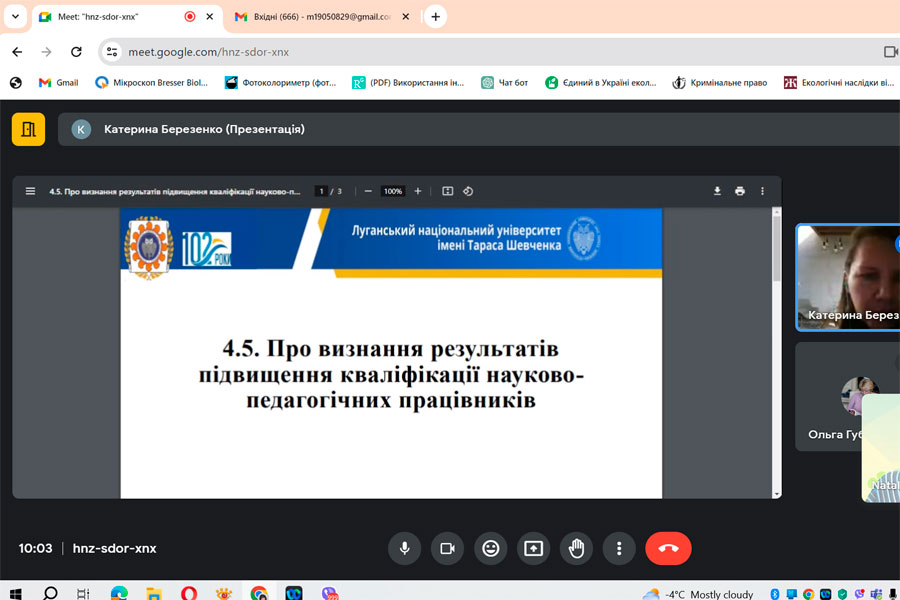This screenshot has width=900, height=600.
Task: Mute the microphone in the Meet call
Action: (x=405, y=548)
